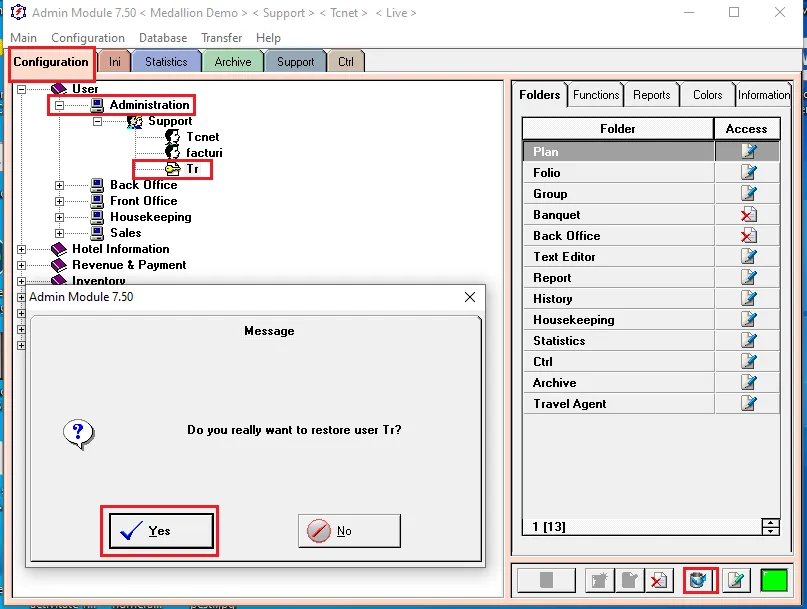Open the Main menu
Screen dimensions: 807x609
click(x=23, y=38)
